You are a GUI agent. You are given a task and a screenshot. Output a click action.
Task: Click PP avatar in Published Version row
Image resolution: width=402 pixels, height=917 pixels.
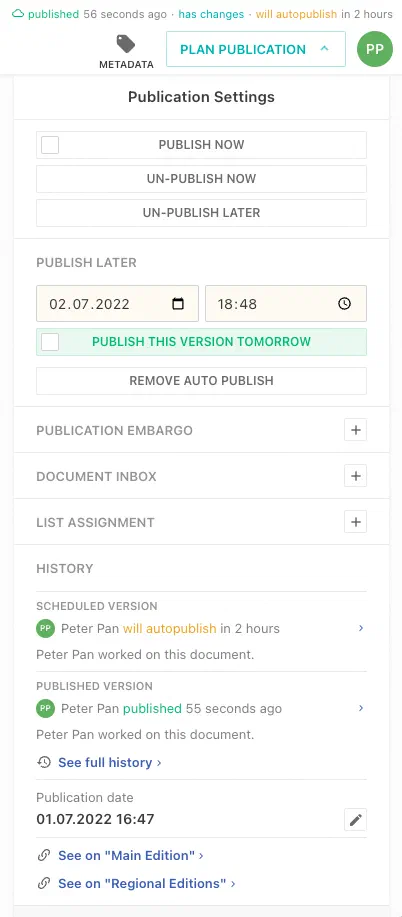tap(46, 709)
